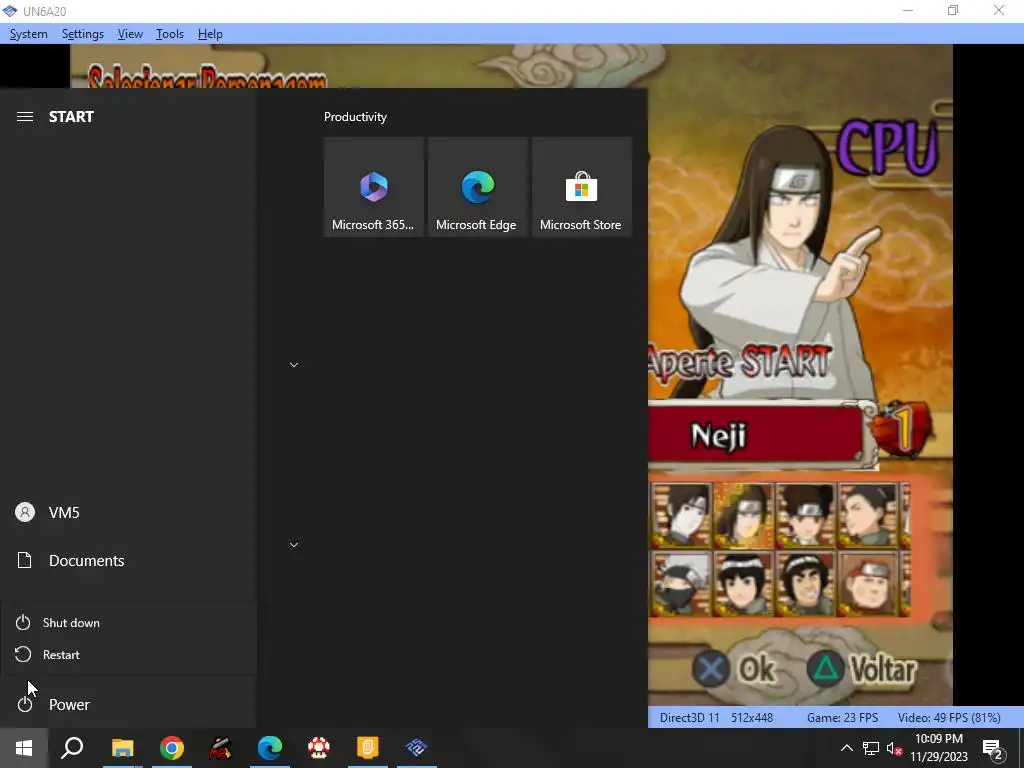Viewport: 1024px width, 768px height.
Task: Select the ponytail character in green vest
Action: [869, 515]
